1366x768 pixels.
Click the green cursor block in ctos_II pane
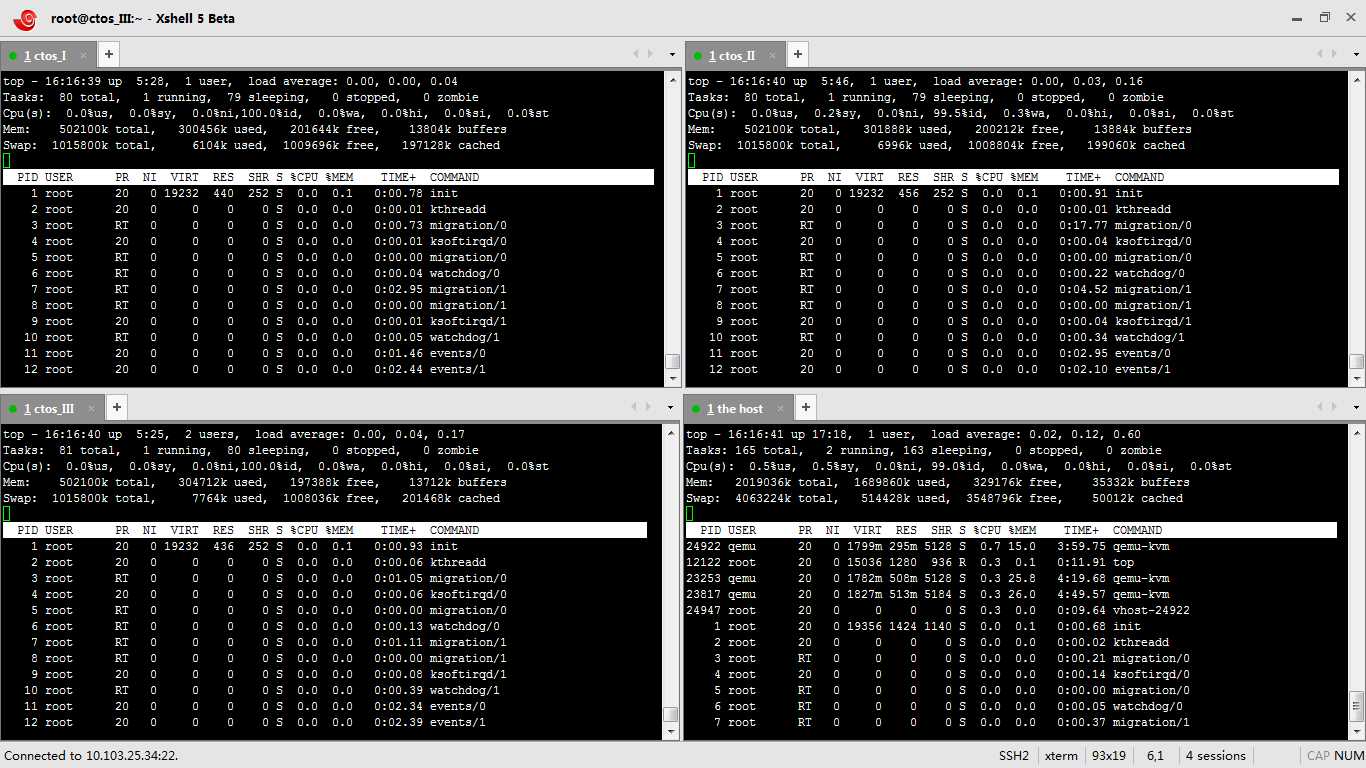click(x=691, y=161)
